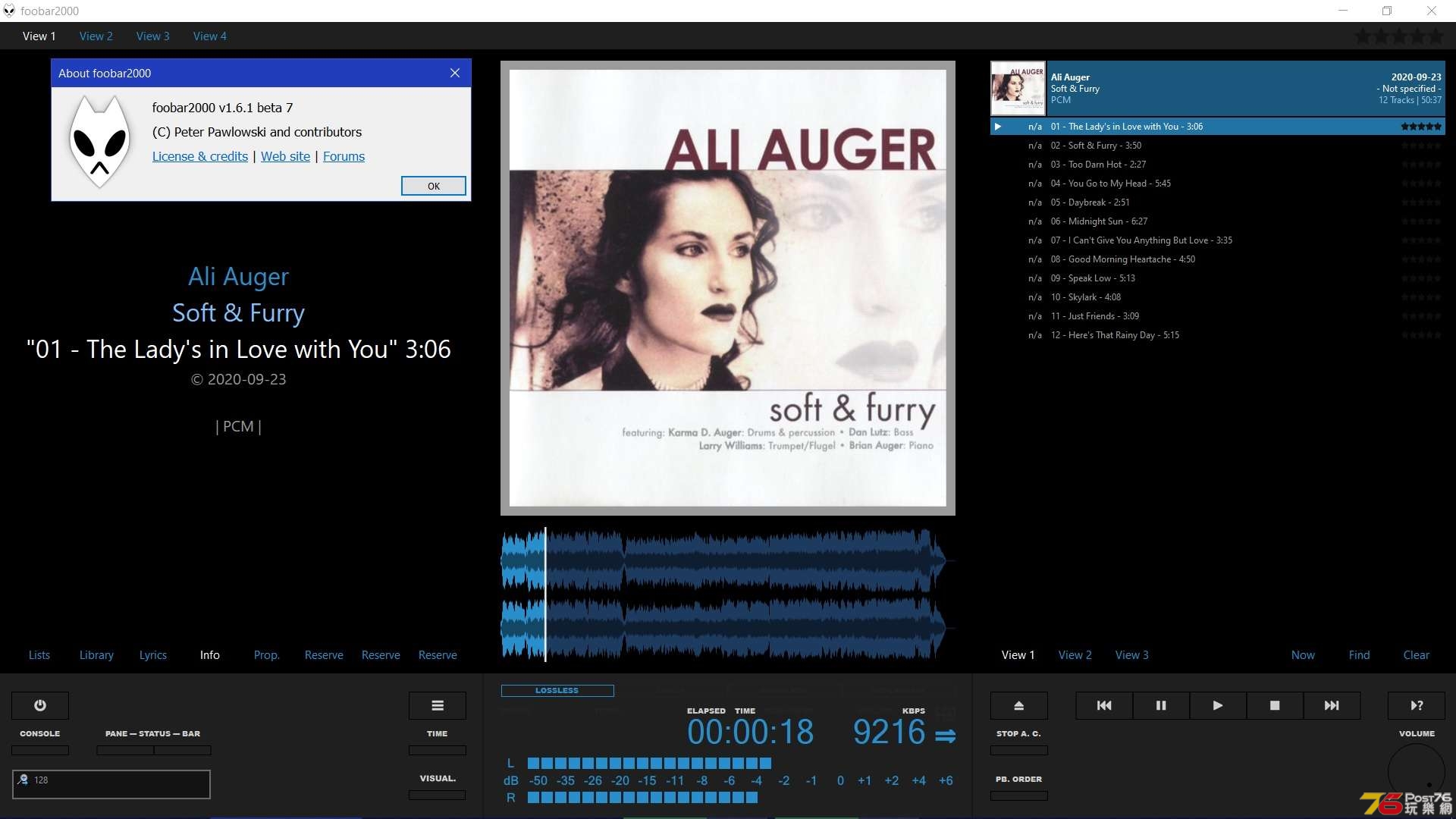
Task: Open the Library tab in left panel
Action: 96,655
